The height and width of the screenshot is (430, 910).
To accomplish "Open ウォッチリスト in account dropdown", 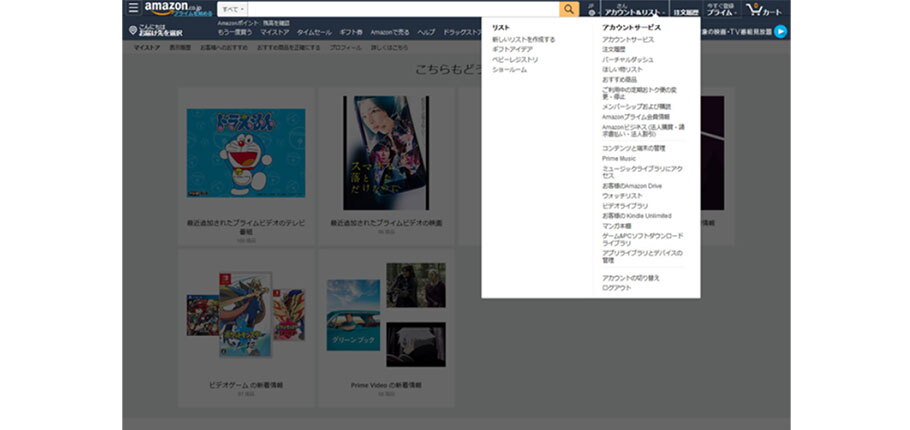I will [x=622, y=196].
